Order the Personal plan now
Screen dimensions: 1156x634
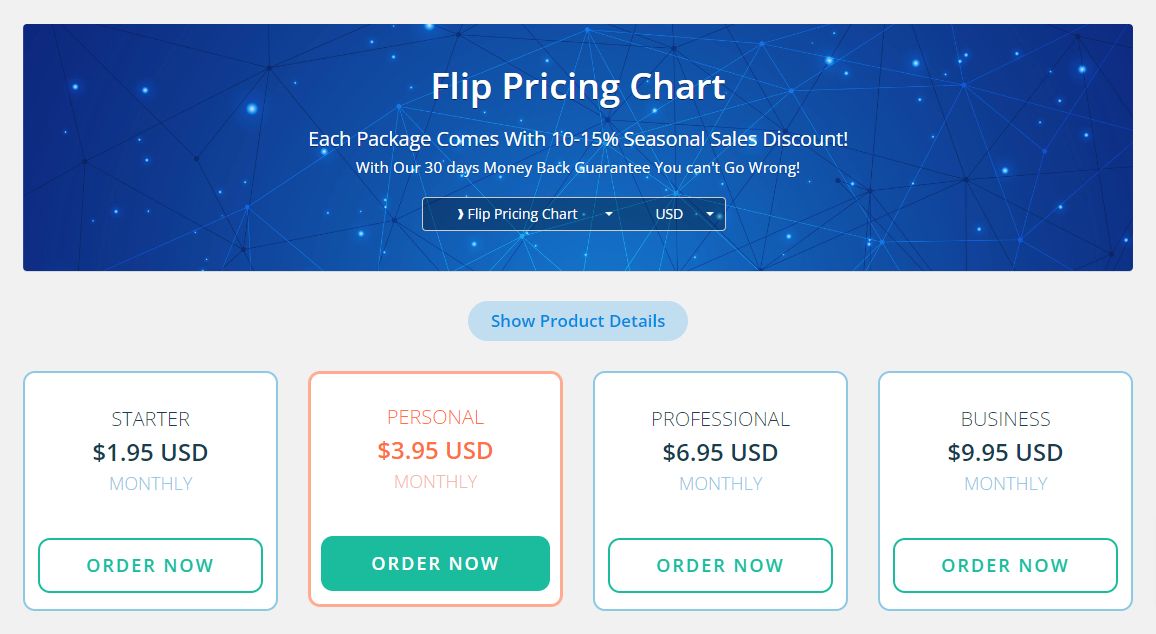coord(435,563)
